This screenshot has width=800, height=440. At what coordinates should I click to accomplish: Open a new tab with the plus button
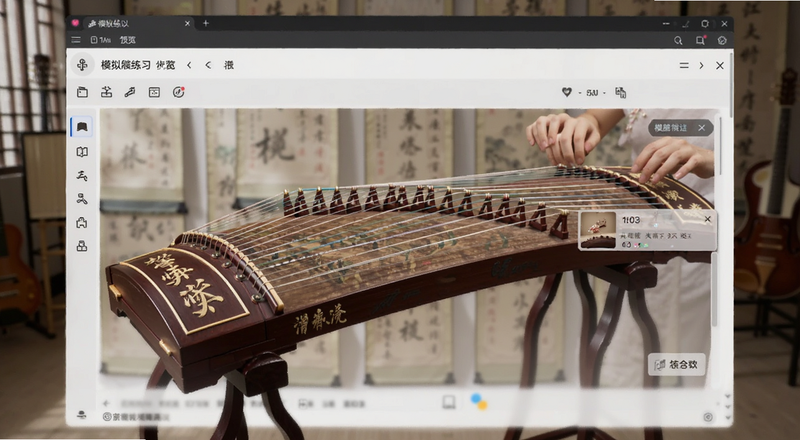pyautogui.click(x=206, y=23)
